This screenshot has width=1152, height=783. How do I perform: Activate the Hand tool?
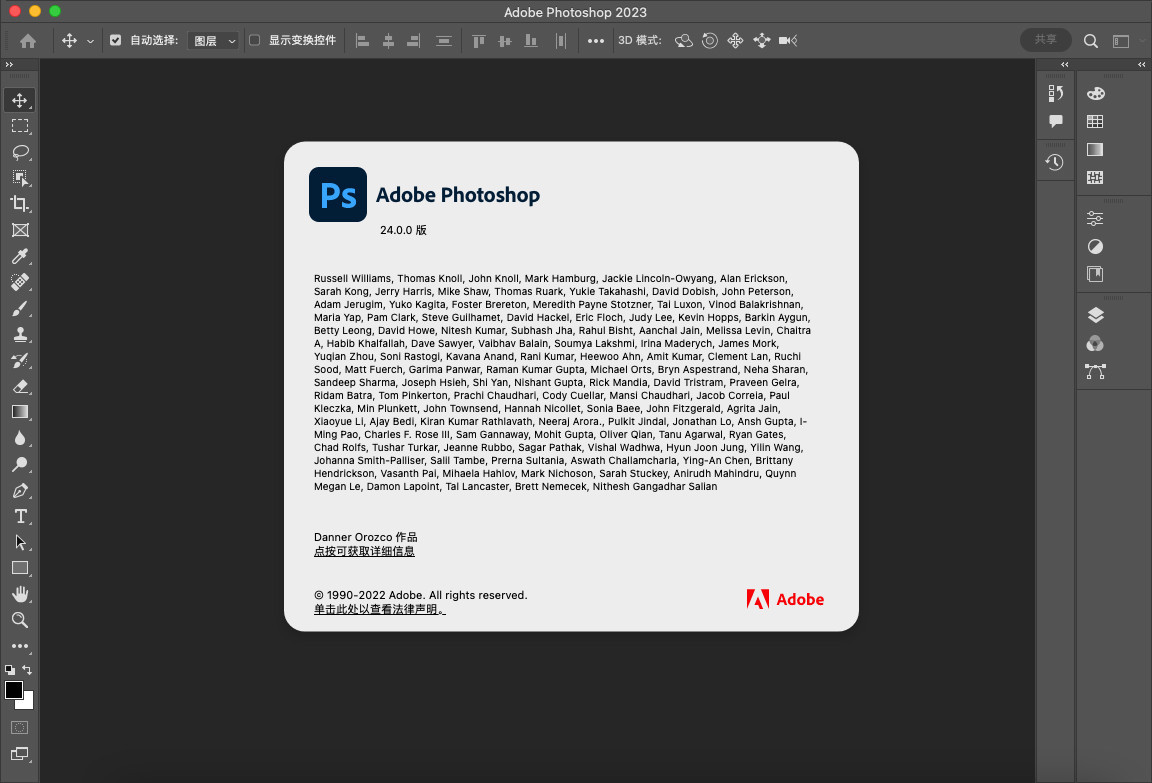(20, 593)
